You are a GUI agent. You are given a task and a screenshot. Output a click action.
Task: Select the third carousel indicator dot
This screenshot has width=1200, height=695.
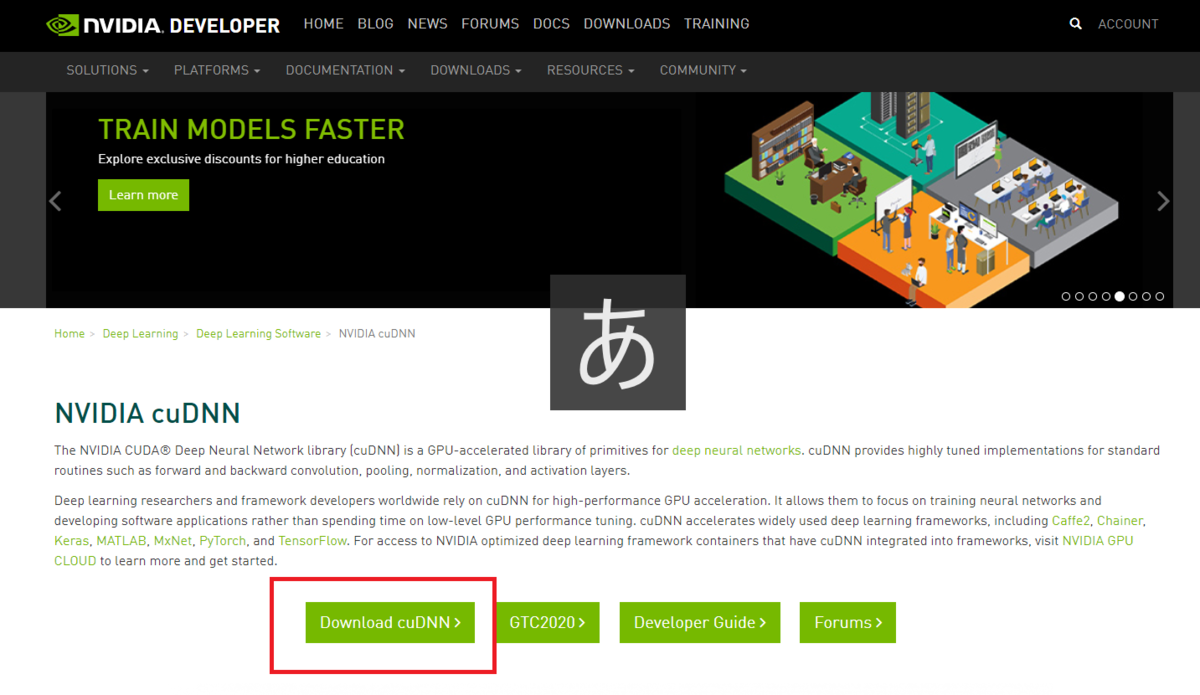(x=1093, y=296)
